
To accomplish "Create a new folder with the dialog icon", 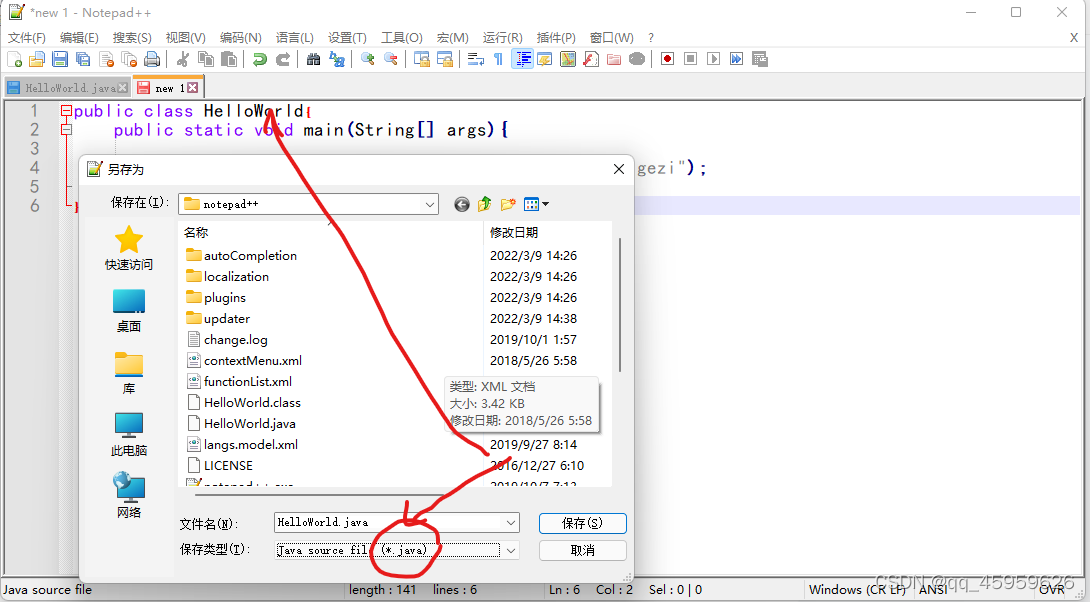I will point(508,204).
